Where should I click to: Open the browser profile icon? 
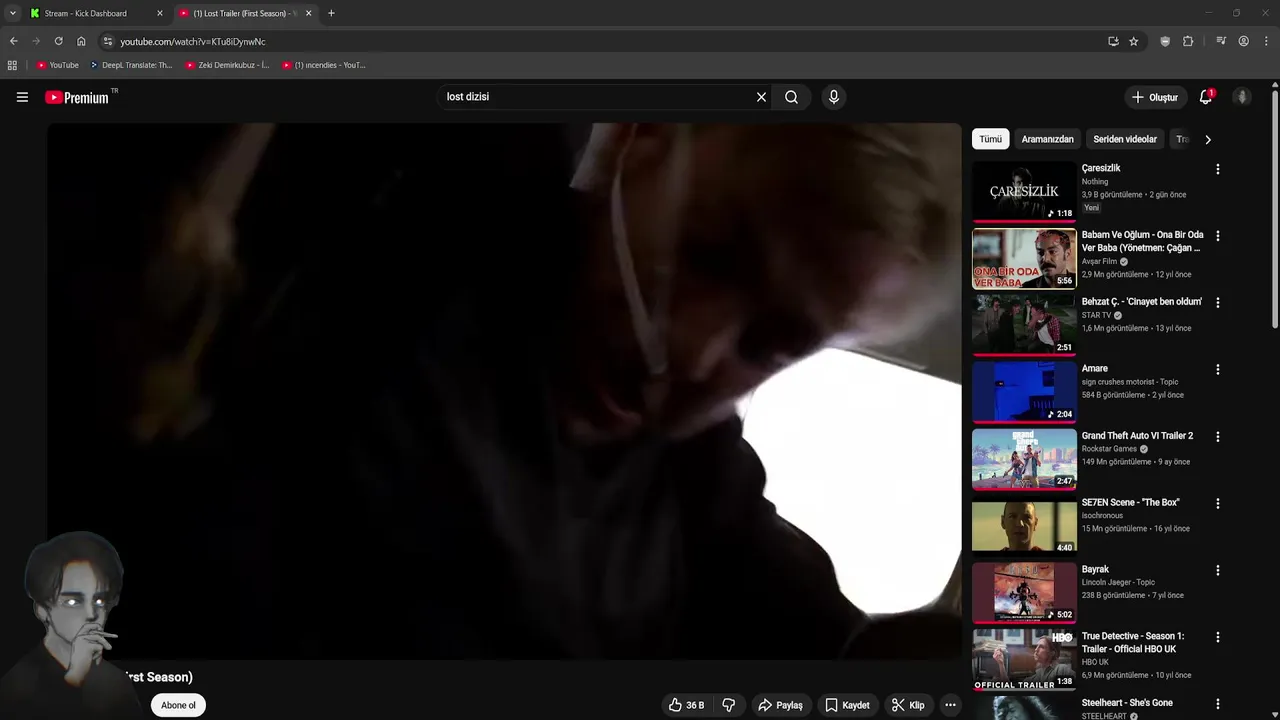[1243, 41]
